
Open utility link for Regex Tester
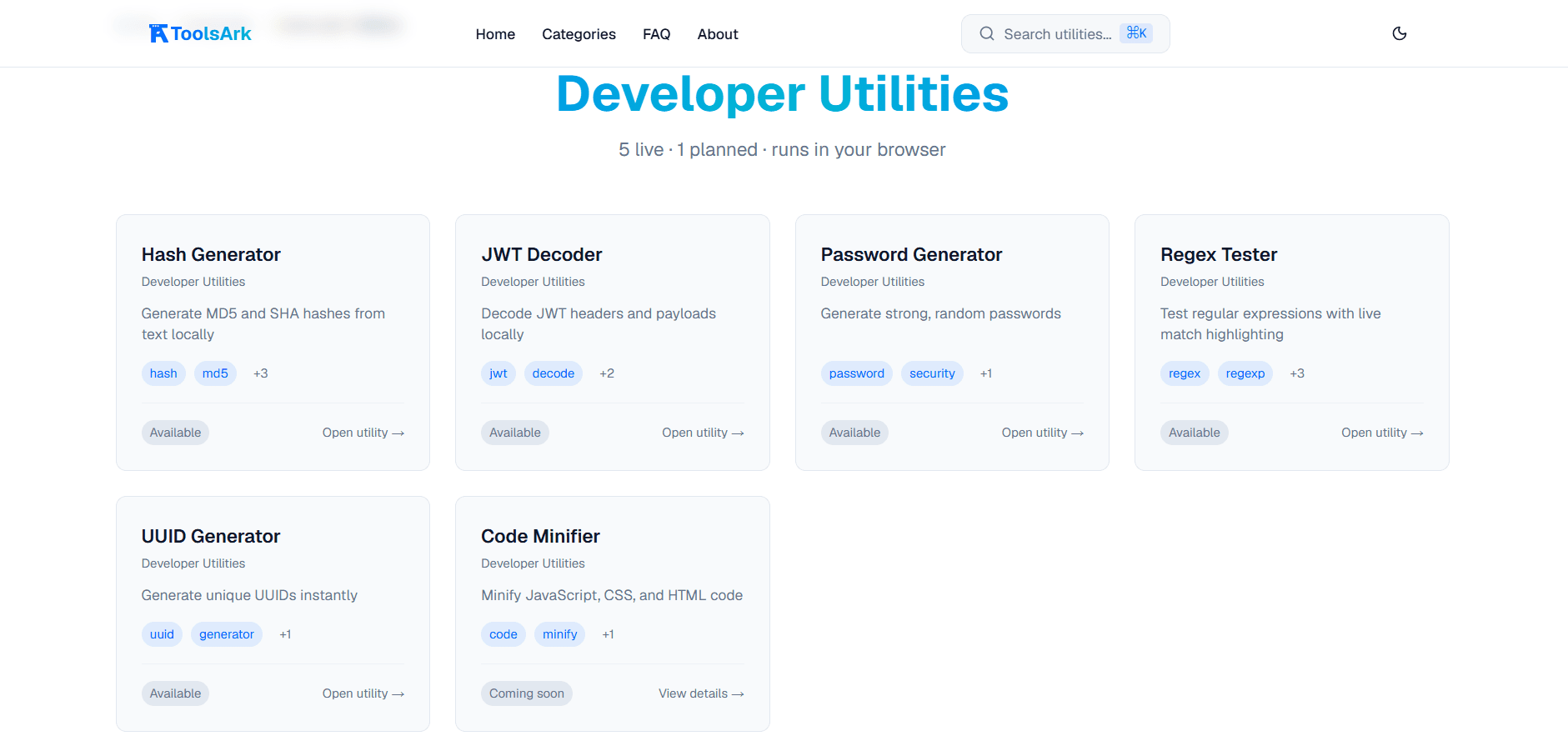1382,433
